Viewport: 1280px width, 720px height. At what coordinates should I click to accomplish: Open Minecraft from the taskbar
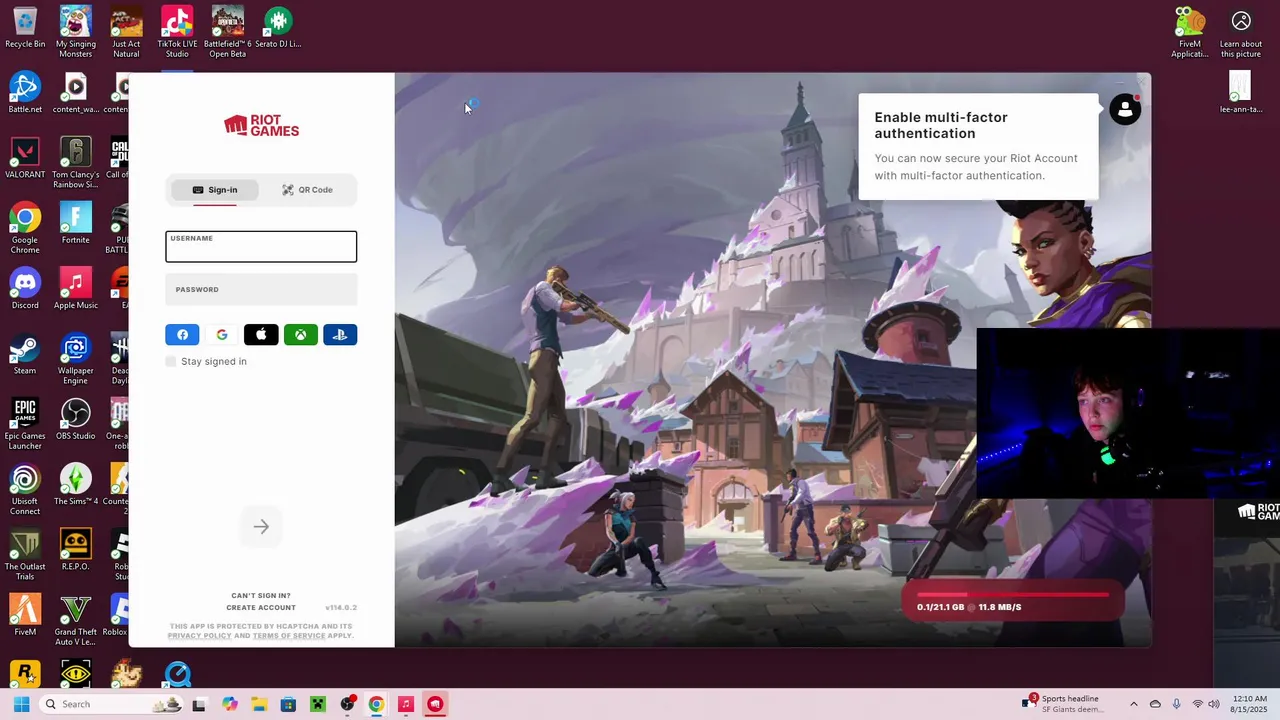(x=317, y=704)
